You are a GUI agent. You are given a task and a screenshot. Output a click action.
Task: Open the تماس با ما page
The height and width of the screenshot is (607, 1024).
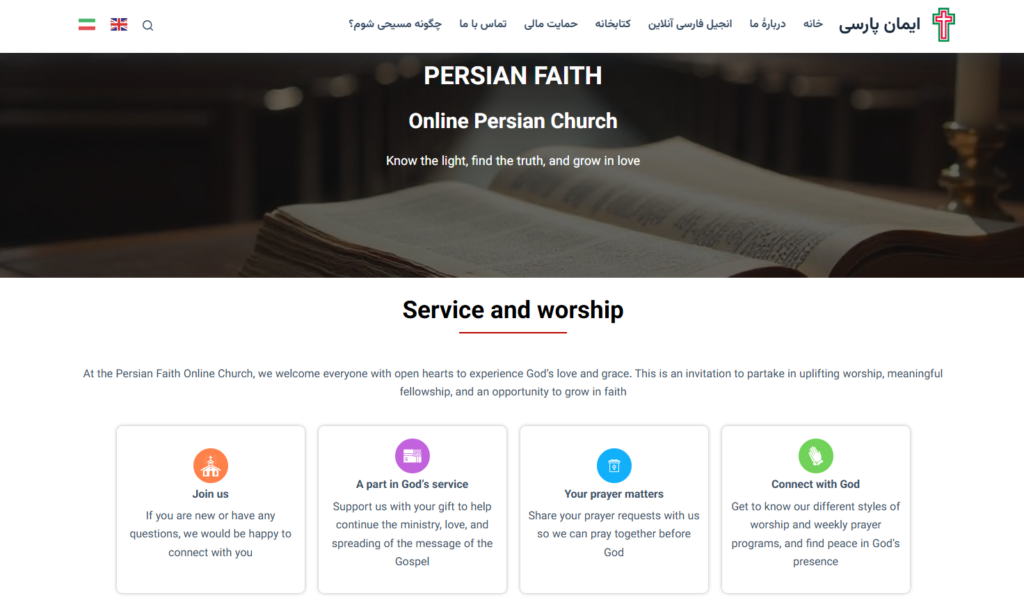tap(483, 24)
